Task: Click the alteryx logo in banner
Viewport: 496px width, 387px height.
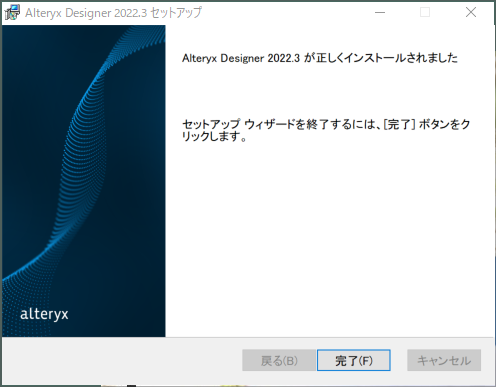Action: [x=44, y=314]
